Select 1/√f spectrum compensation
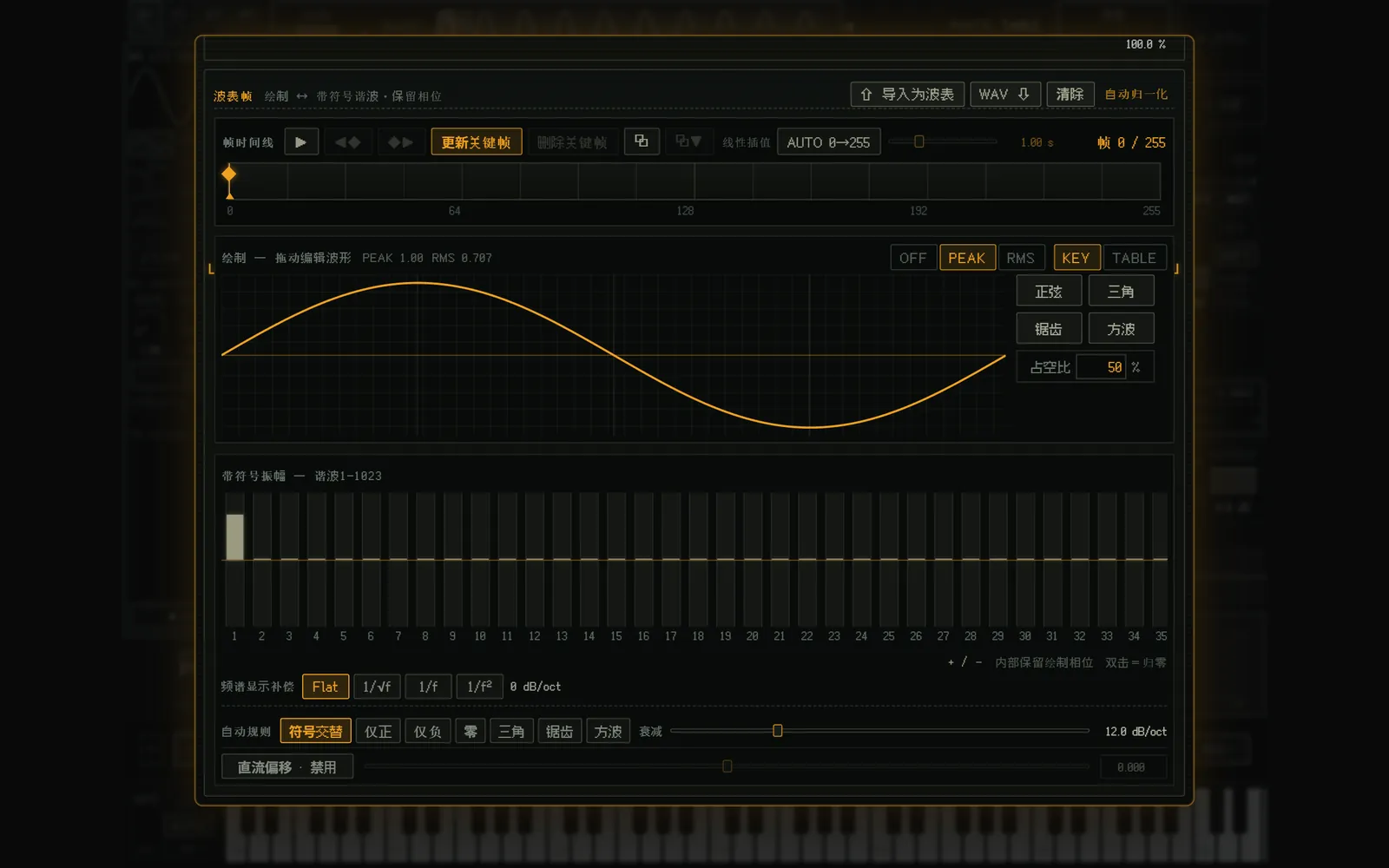Screen dimensions: 1389x868 point(377,687)
